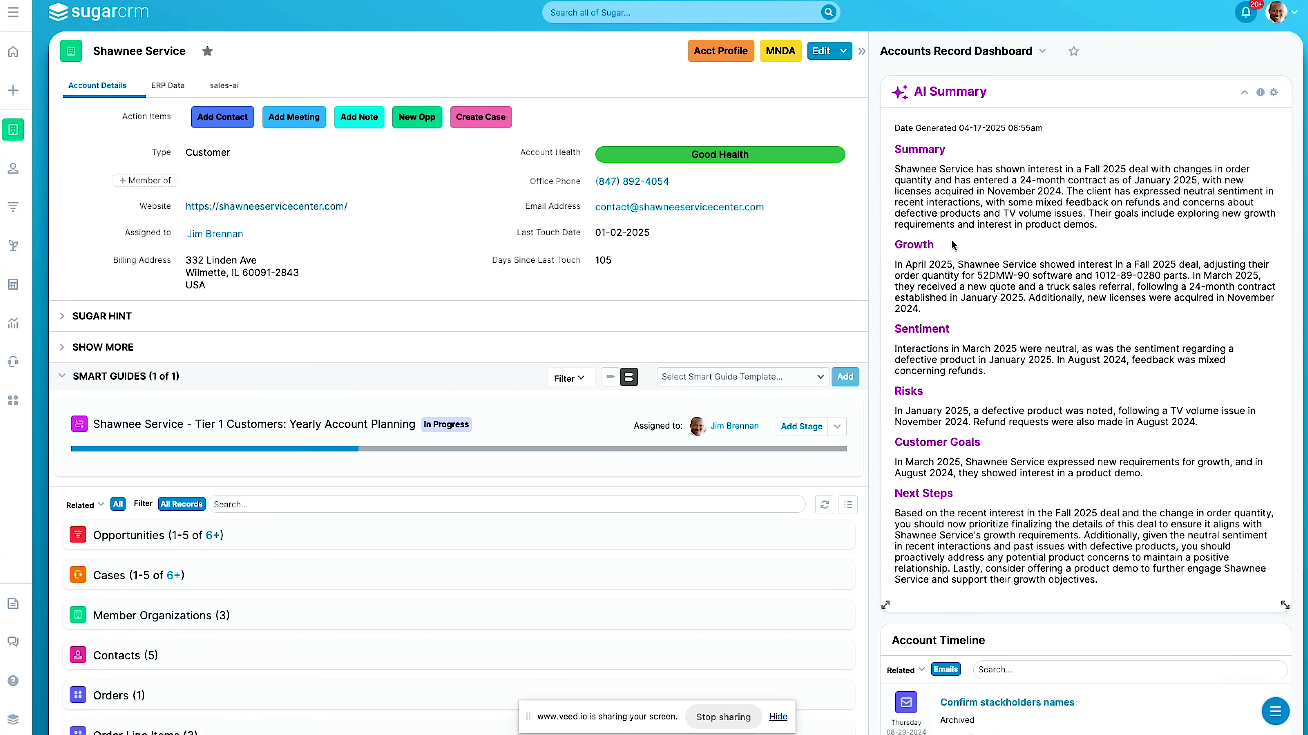Image resolution: width=1308 pixels, height=735 pixels.
Task: Switch Smart Guides to expanded dark view
Action: [x=629, y=377]
